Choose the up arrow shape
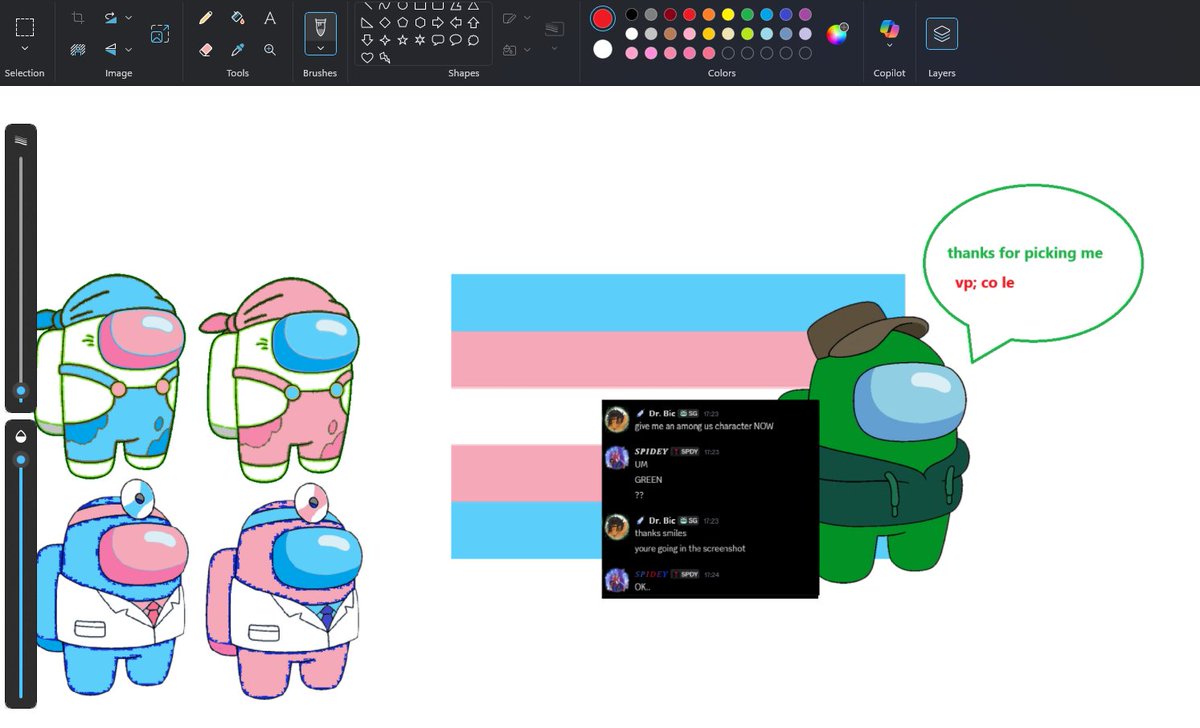This screenshot has width=1200, height=728. 473,22
